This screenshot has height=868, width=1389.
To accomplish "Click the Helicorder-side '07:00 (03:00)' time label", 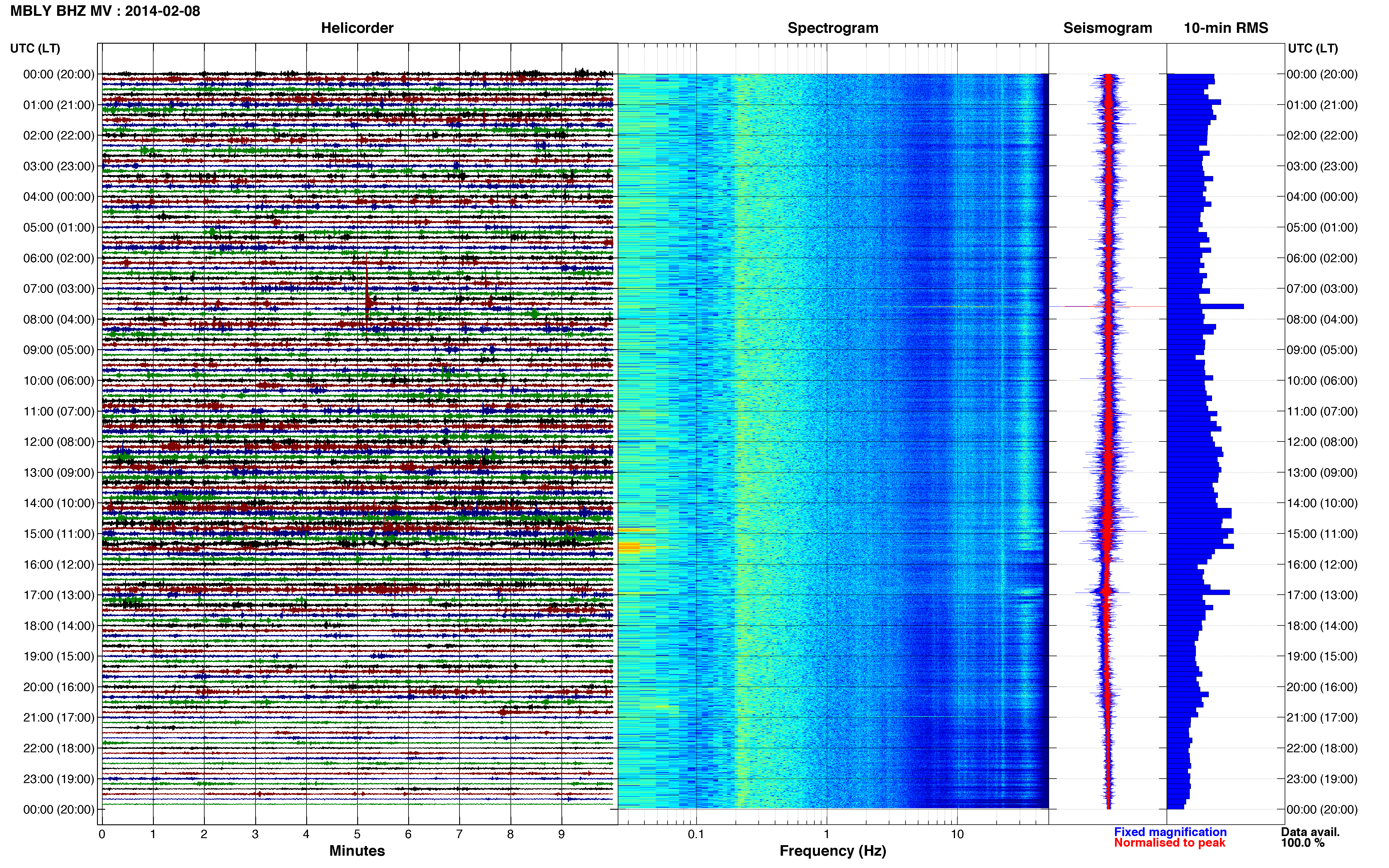I will tap(59, 289).
